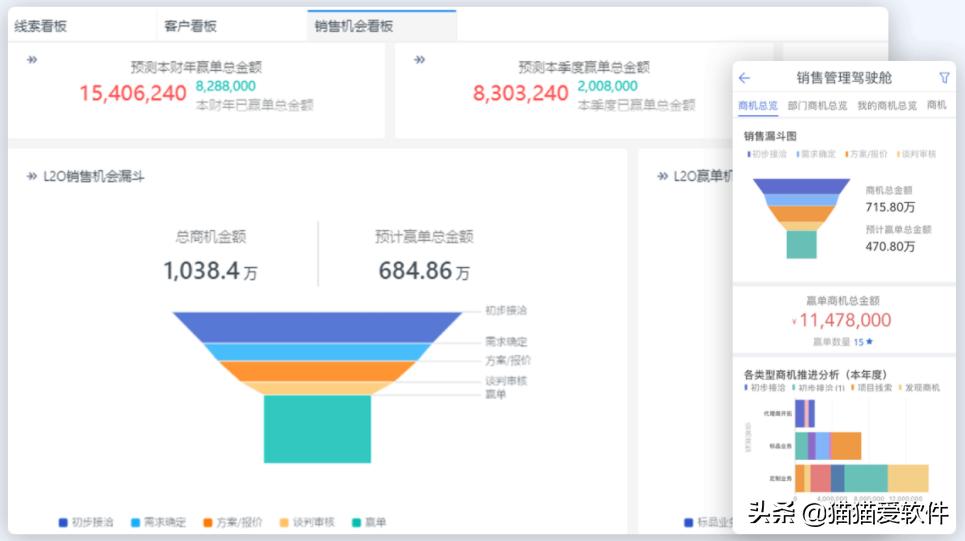Image resolution: width=965 pixels, height=541 pixels.
Task: Click the dark blue top segment of L2O funnel
Action: coord(317,326)
